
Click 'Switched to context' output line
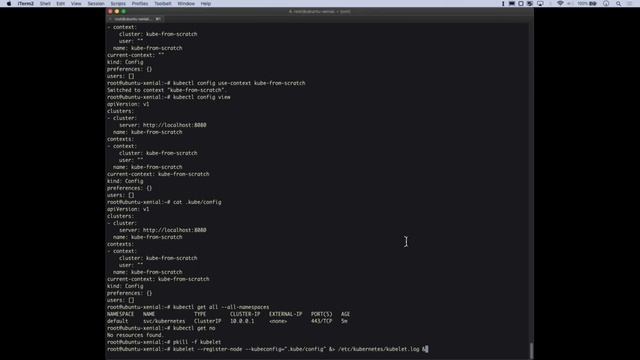click(167, 90)
